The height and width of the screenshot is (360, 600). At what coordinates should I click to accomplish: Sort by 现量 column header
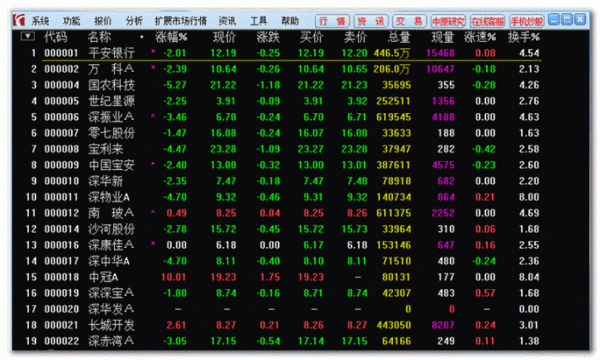click(443, 37)
